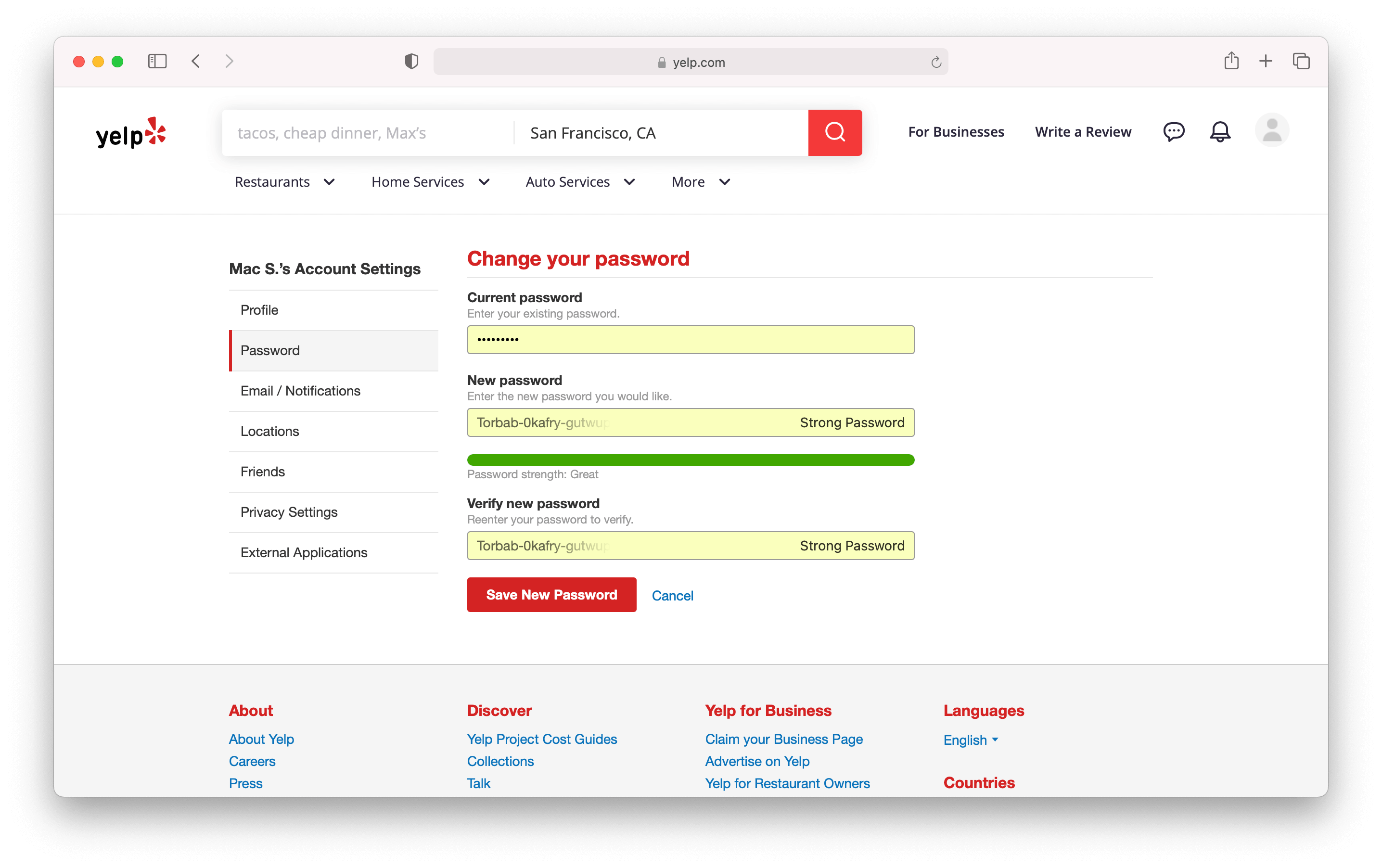
Task: Expand the Restaurants dropdown
Action: [285, 182]
